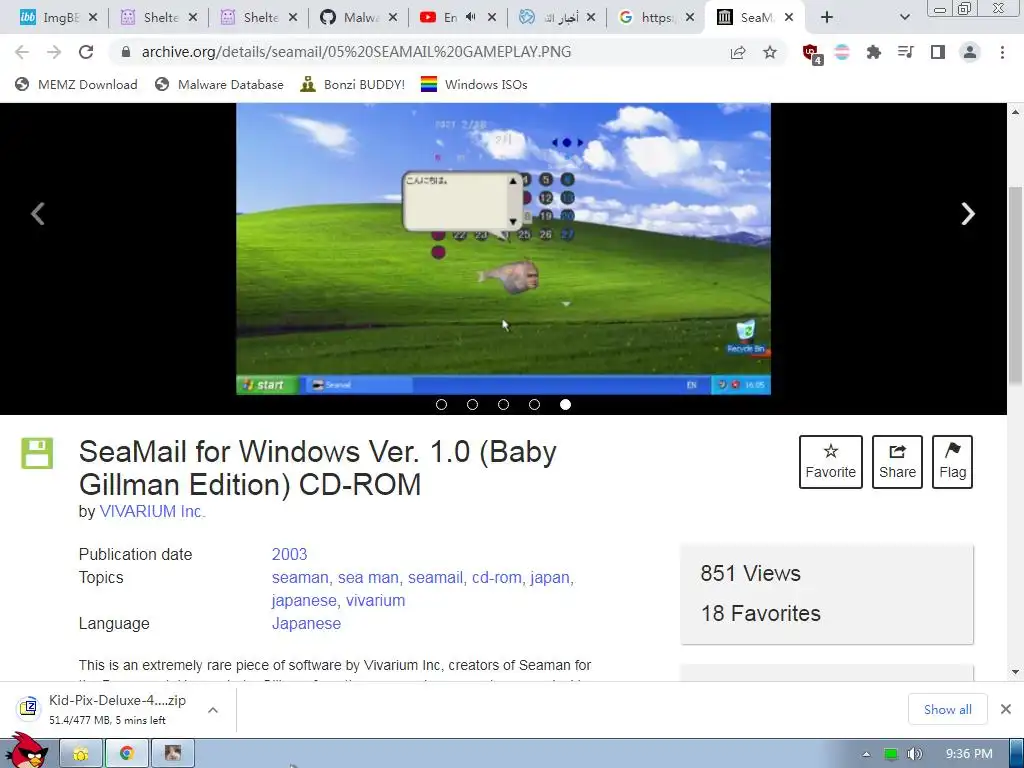The image size is (1024, 768).
Task: Open Windows ISOs bookmark
Action: tap(474, 84)
